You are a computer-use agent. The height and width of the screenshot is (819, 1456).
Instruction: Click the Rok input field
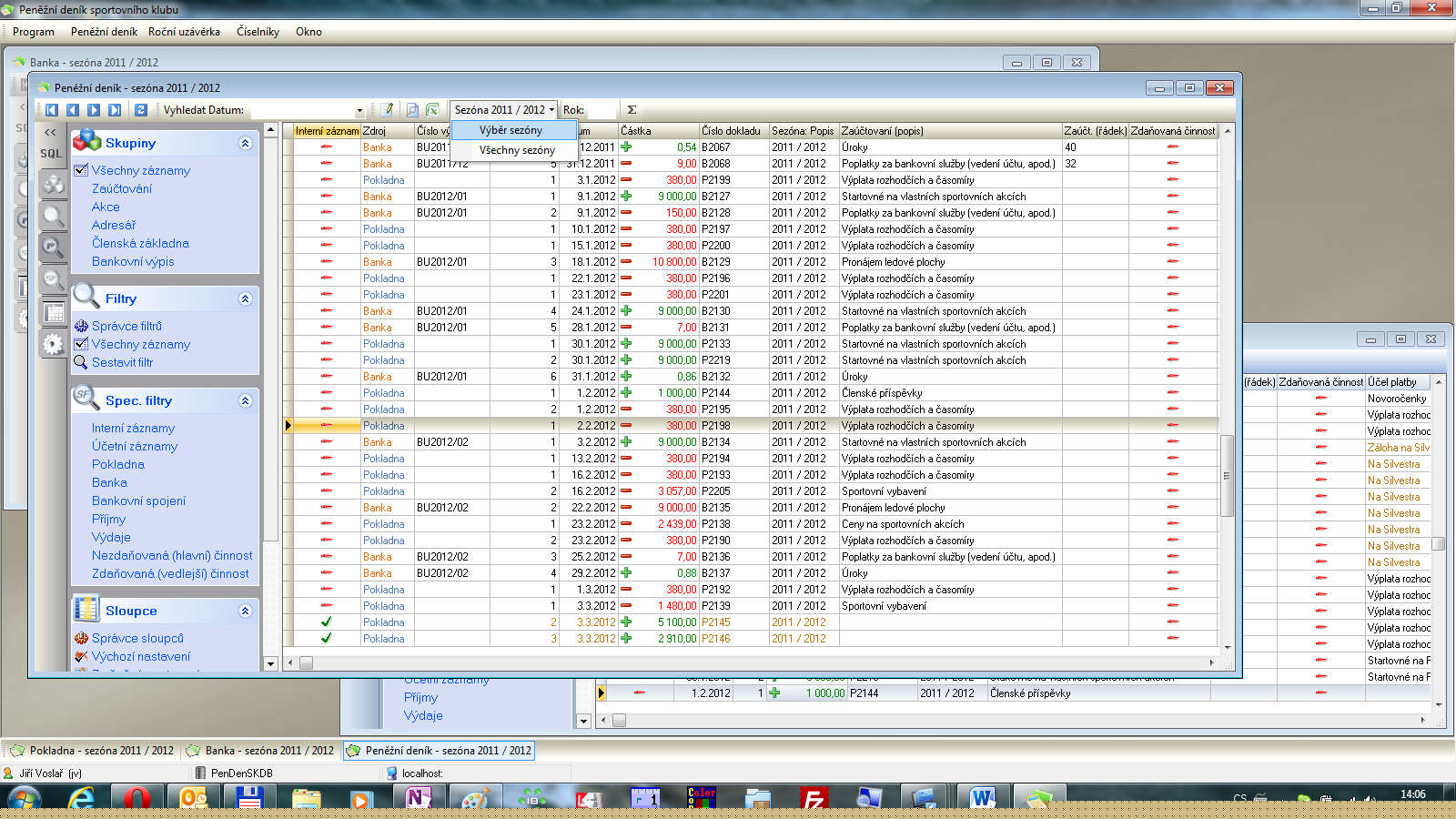click(x=602, y=110)
